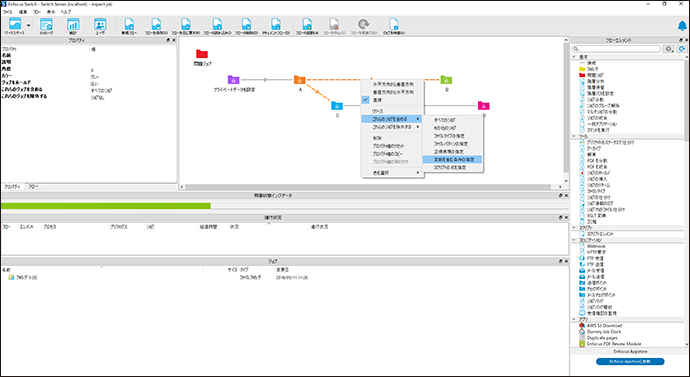This screenshot has width=690, height=377.
Task: Switch to the Flow tab below properties
Action: click(33, 187)
